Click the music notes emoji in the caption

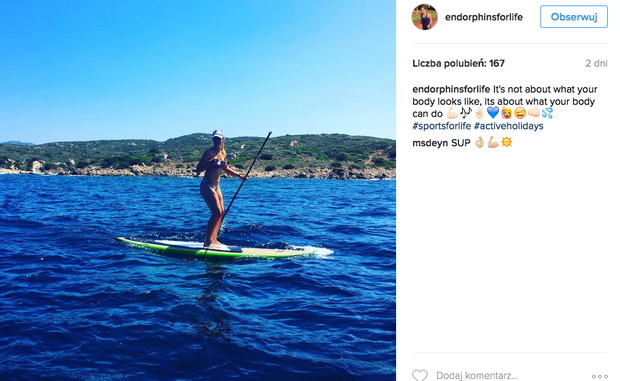466,113
